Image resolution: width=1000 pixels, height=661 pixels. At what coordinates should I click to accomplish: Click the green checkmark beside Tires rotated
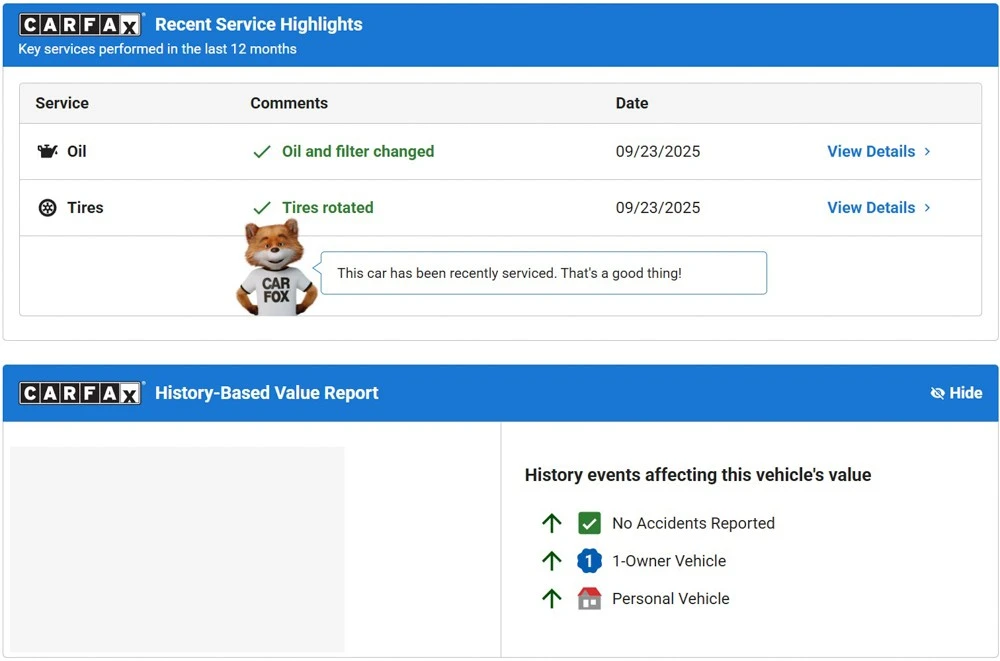pyautogui.click(x=262, y=208)
